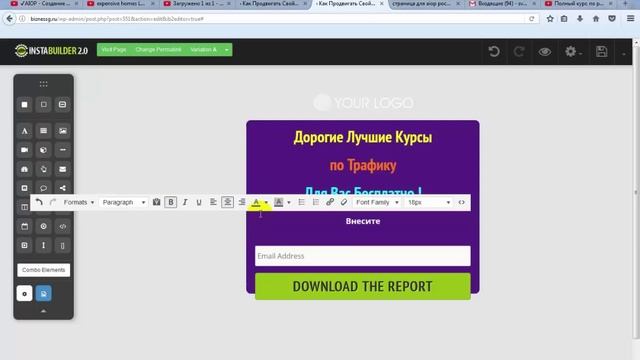Click the DOWNLOAD THE REPORT button
The image size is (640, 360).
(x=362, y=286)
